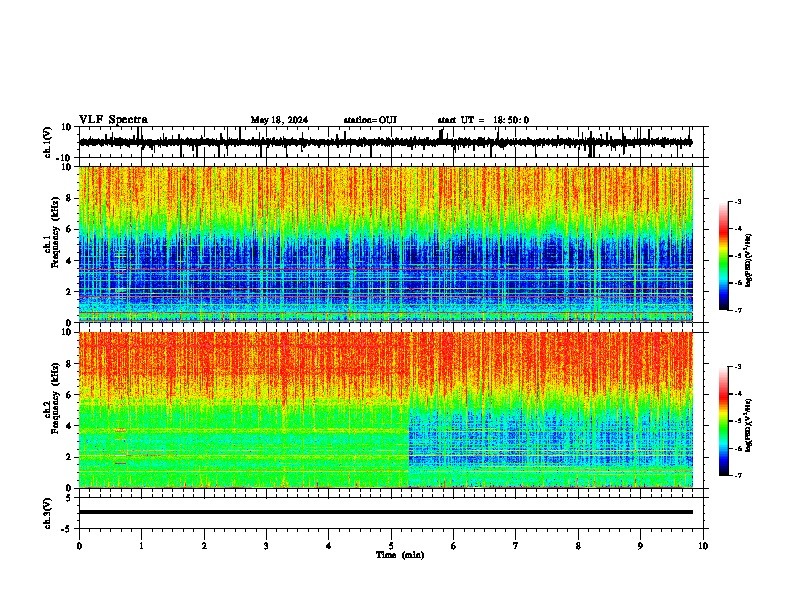Viewport: 792px width, 612px height.
Task: Click time axis tick label "2"
Action: click(x=204, y=546)
